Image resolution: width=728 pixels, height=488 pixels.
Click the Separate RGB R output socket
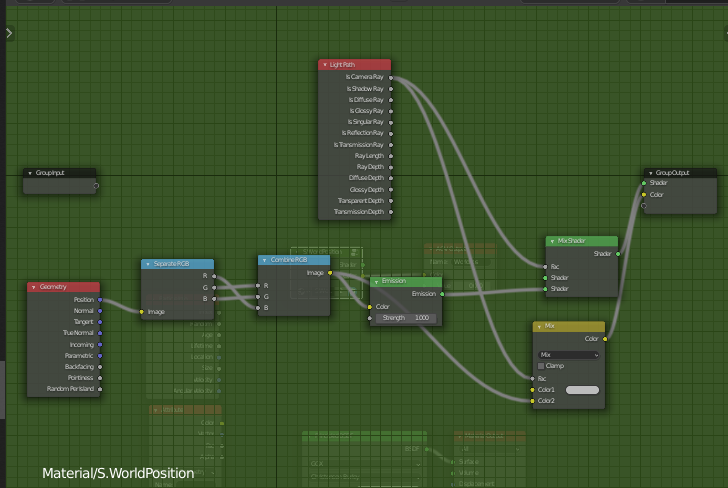click(x=214, y=276)
